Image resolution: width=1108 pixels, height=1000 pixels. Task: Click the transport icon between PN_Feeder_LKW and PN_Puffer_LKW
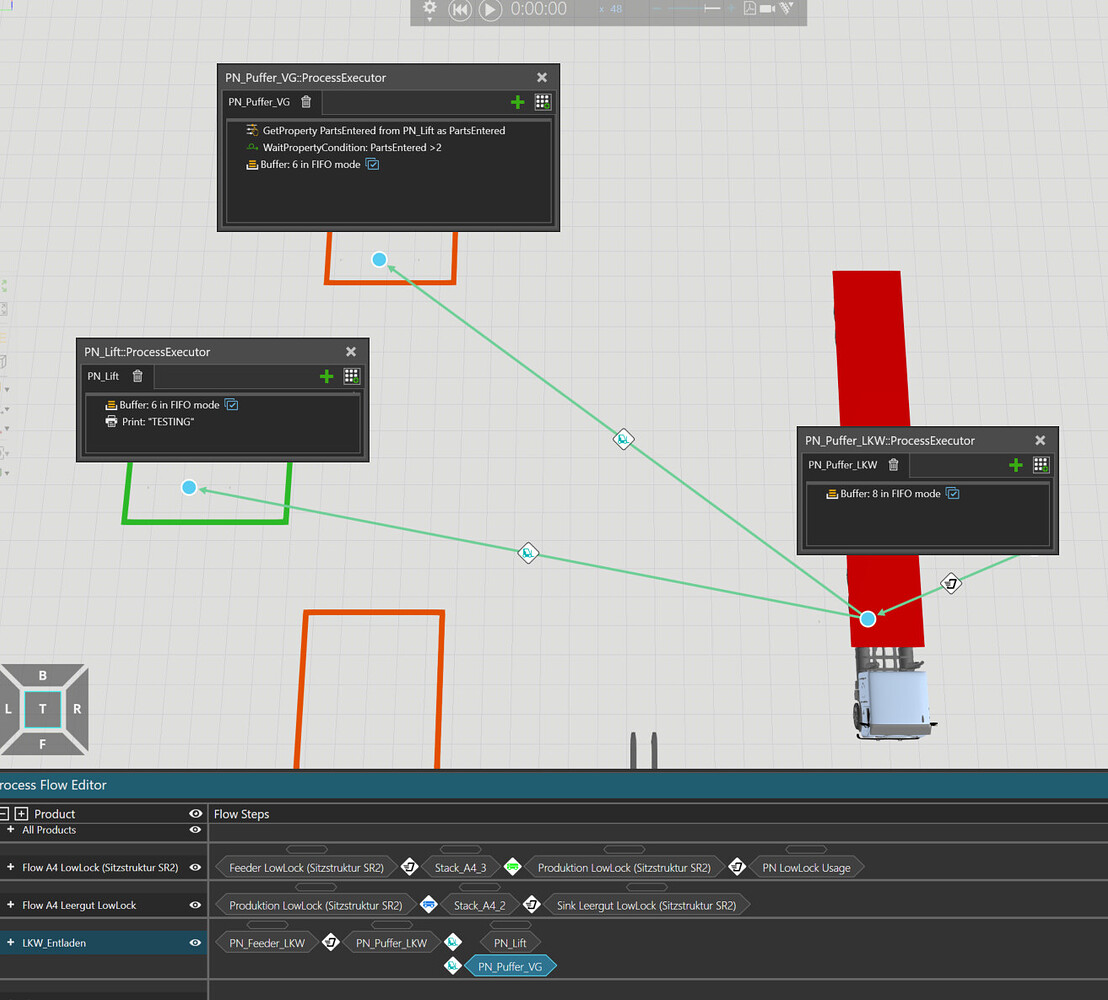pos(331,942)
